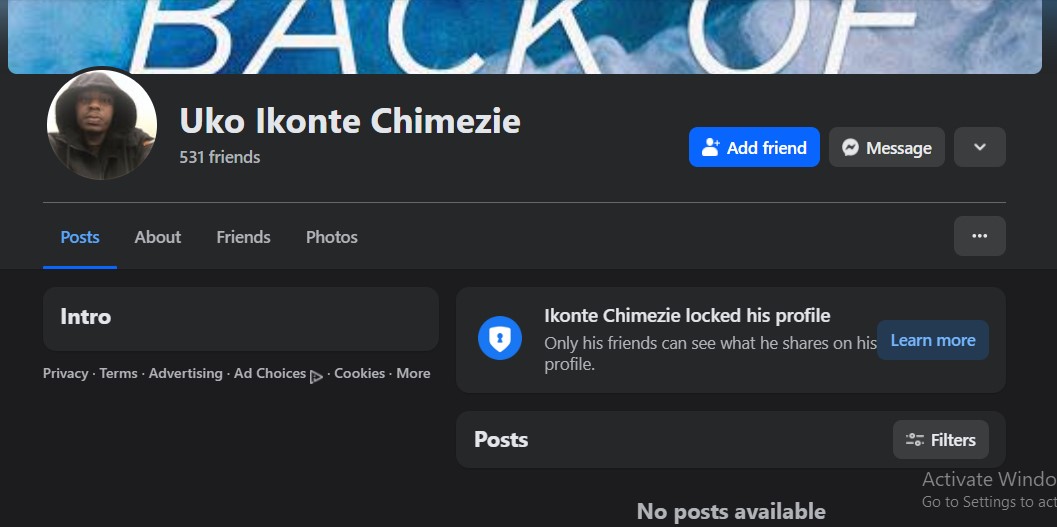The image size is (1057, 527).
Task: Switch to the Posts tab
Action: tap(80, 237)
